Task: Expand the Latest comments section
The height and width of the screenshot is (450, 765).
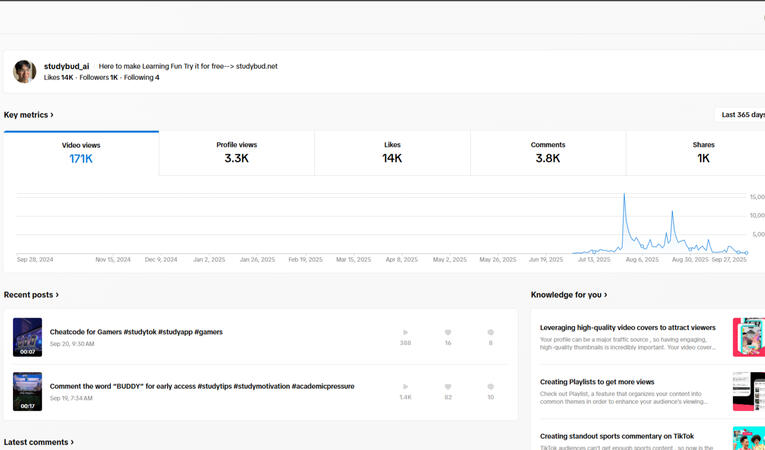Action: [38, 442]
